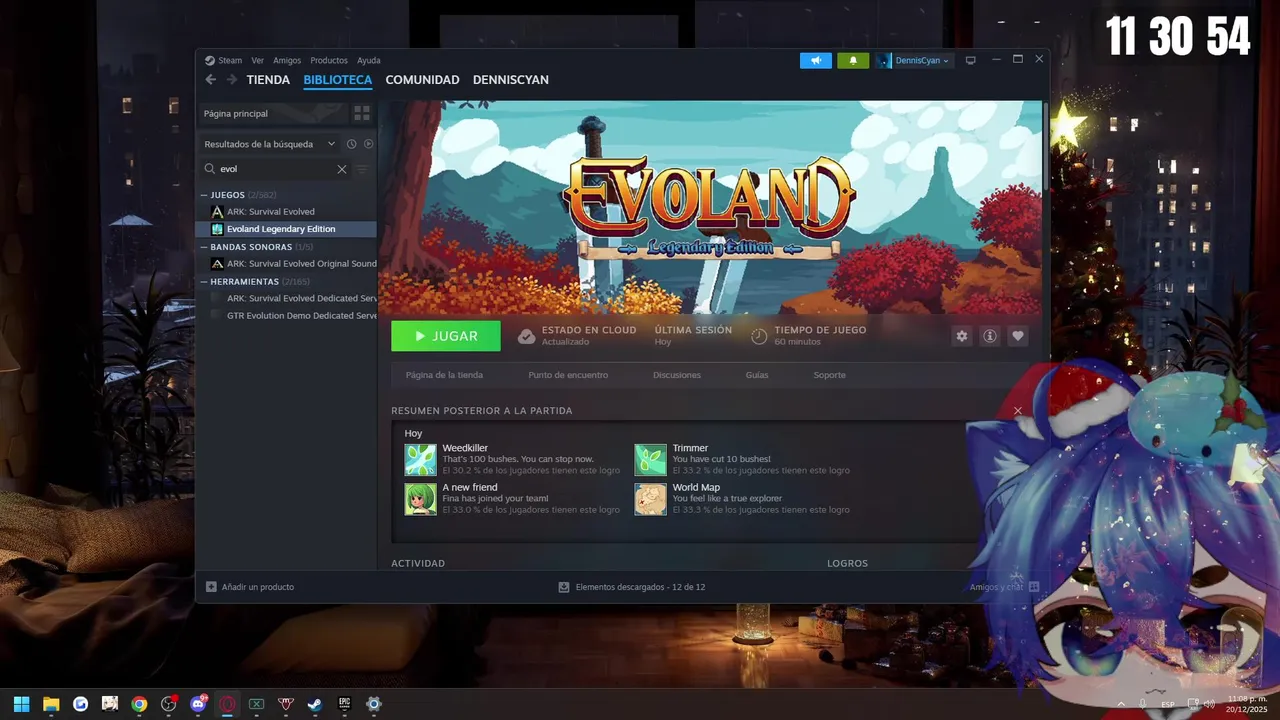
Task: Click the Trimmer achievement icon
Action: [x=651, y=460]
